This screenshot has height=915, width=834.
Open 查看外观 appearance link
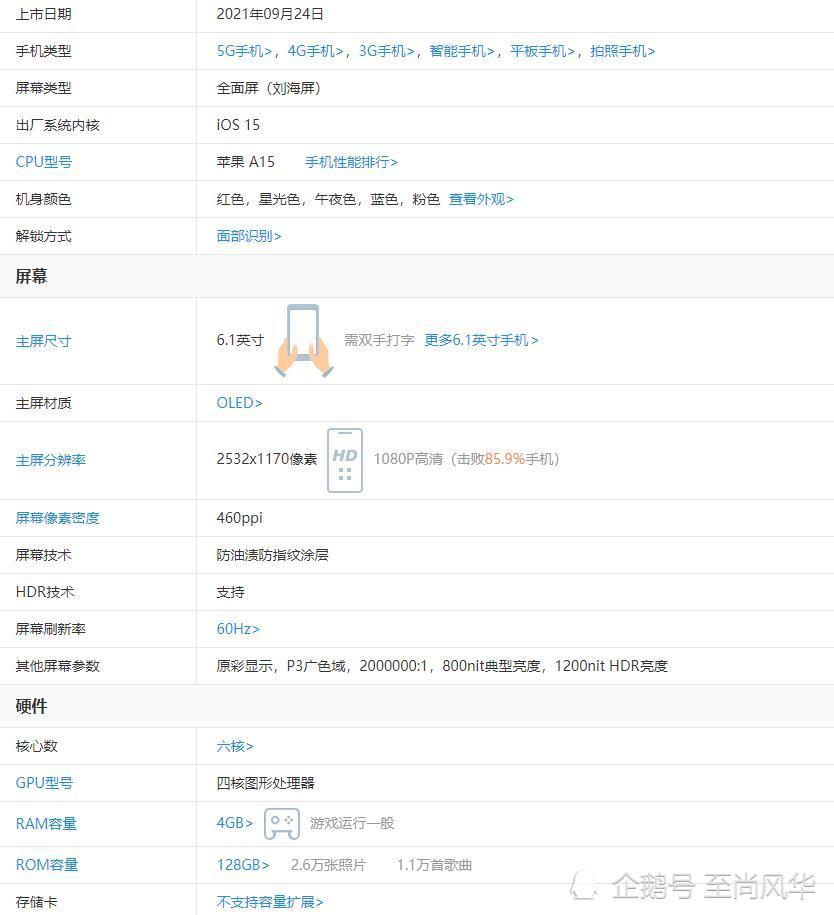[x=481, y=200]
